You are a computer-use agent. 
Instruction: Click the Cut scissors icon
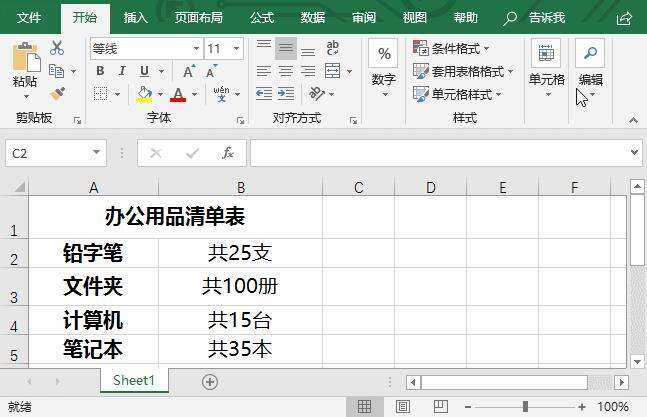coord(57,48)
